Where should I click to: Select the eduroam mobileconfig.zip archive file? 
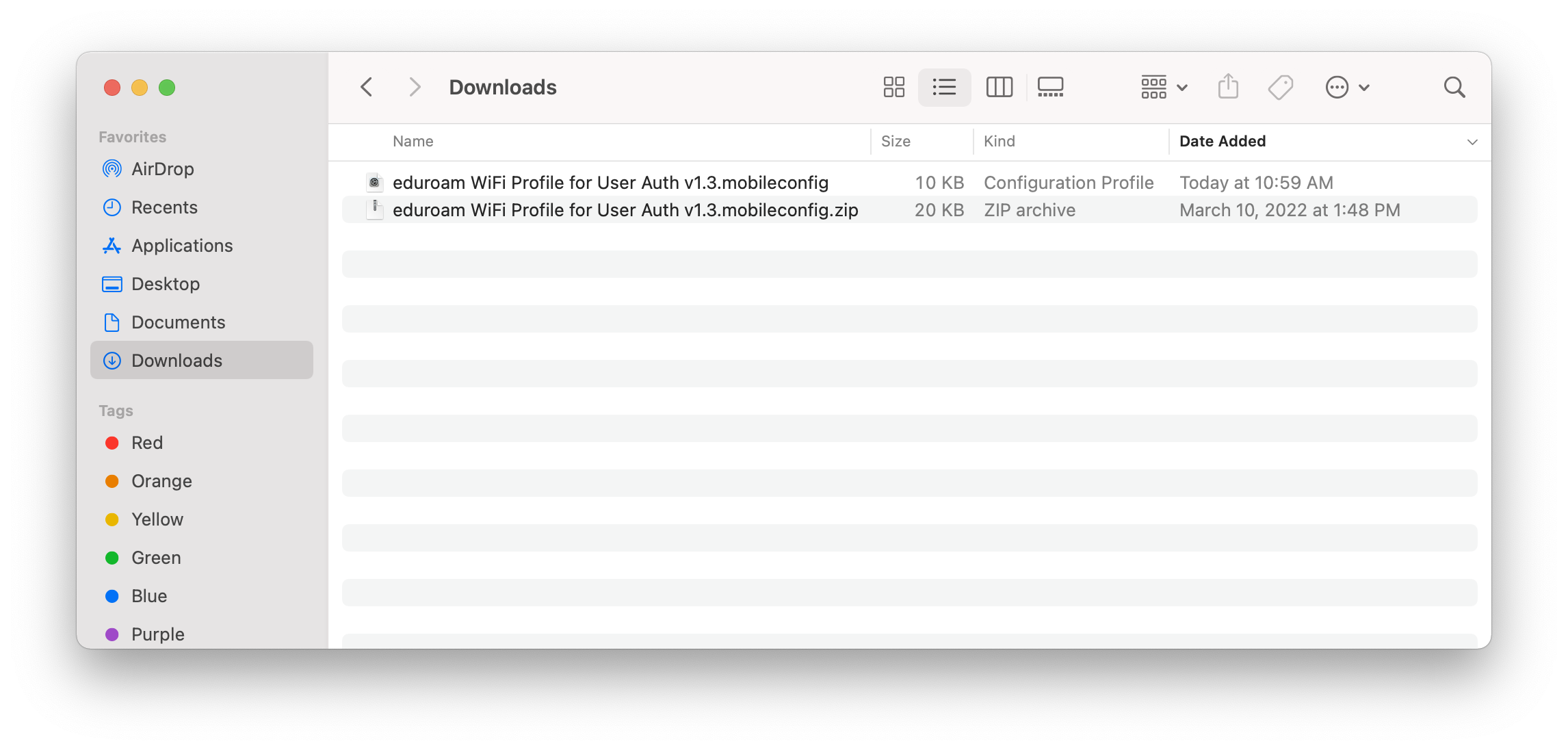625,210
